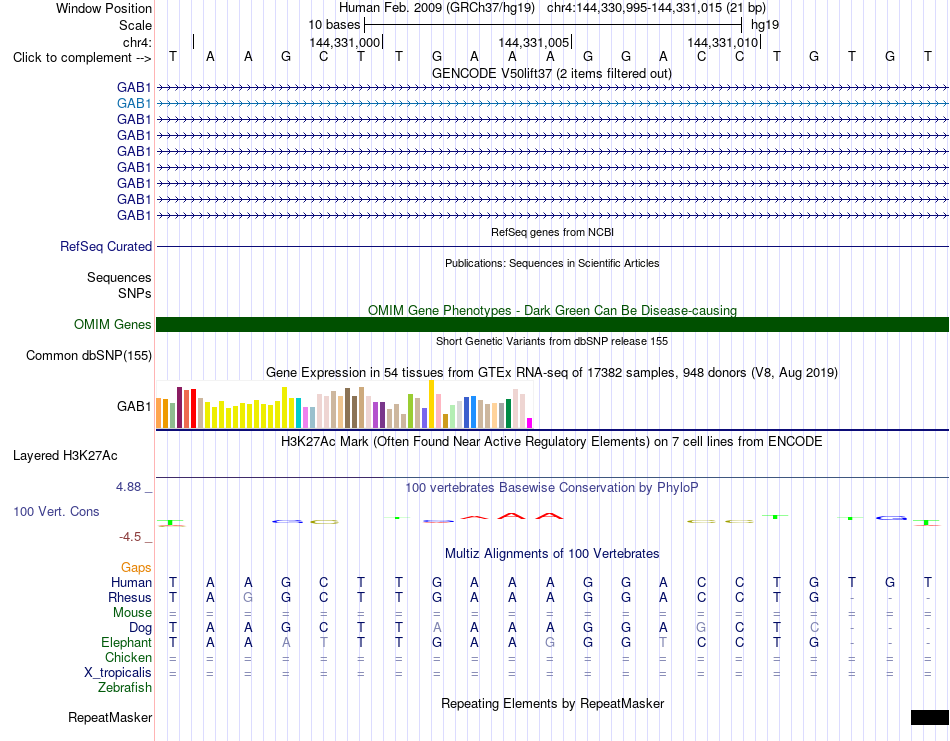Click the magenta bar ending the GTEx chart

530,423
